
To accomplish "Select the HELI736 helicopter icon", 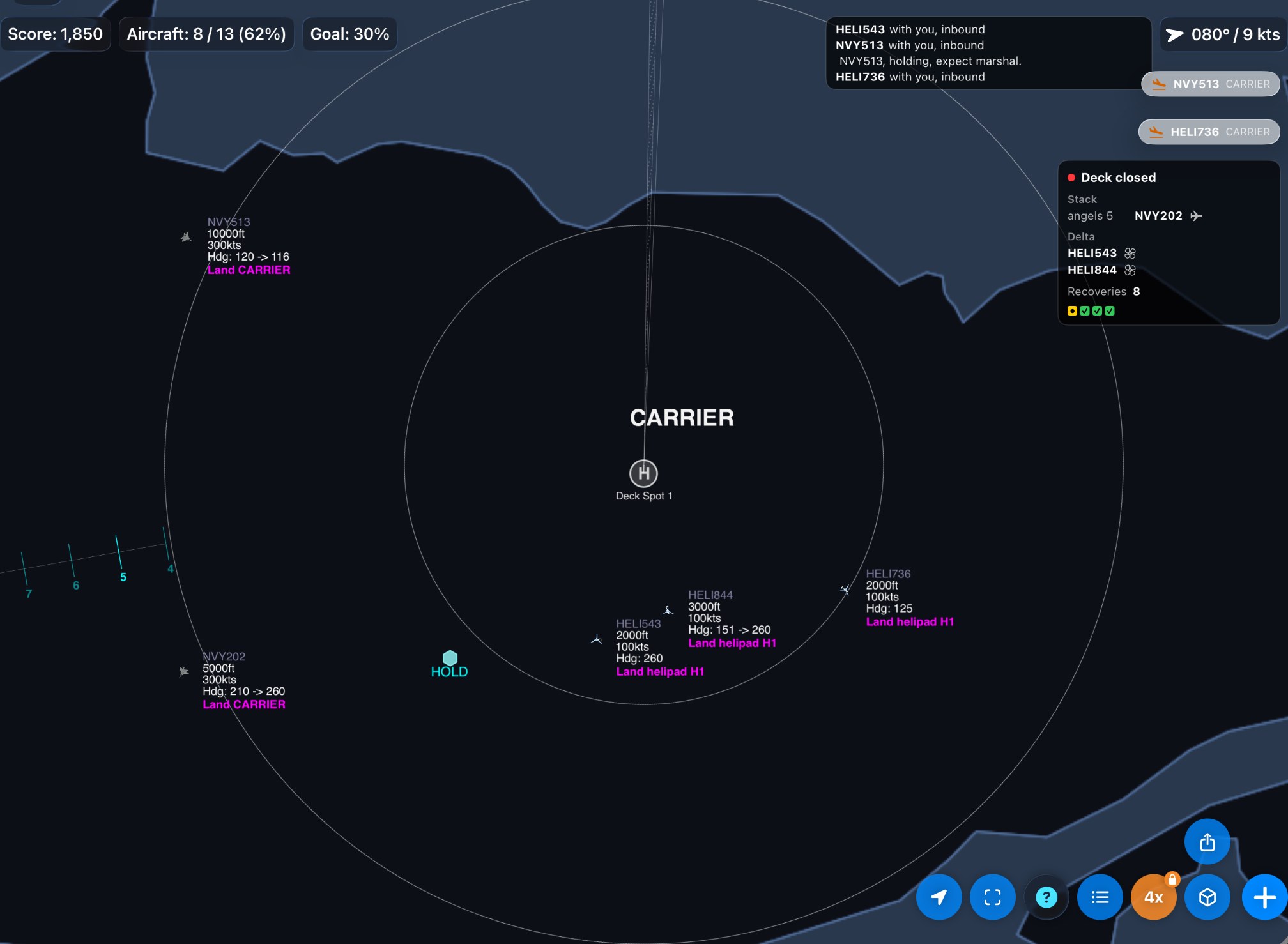I will (x=845, y=590).
